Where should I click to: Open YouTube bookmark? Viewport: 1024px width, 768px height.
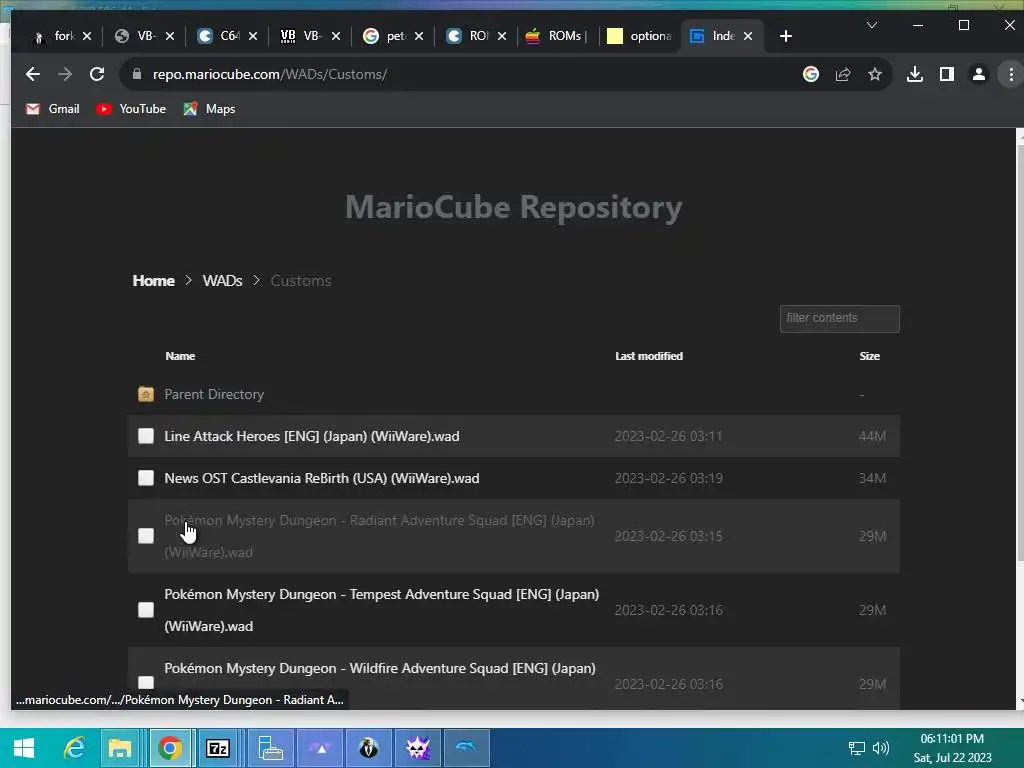tap(131, 109)
